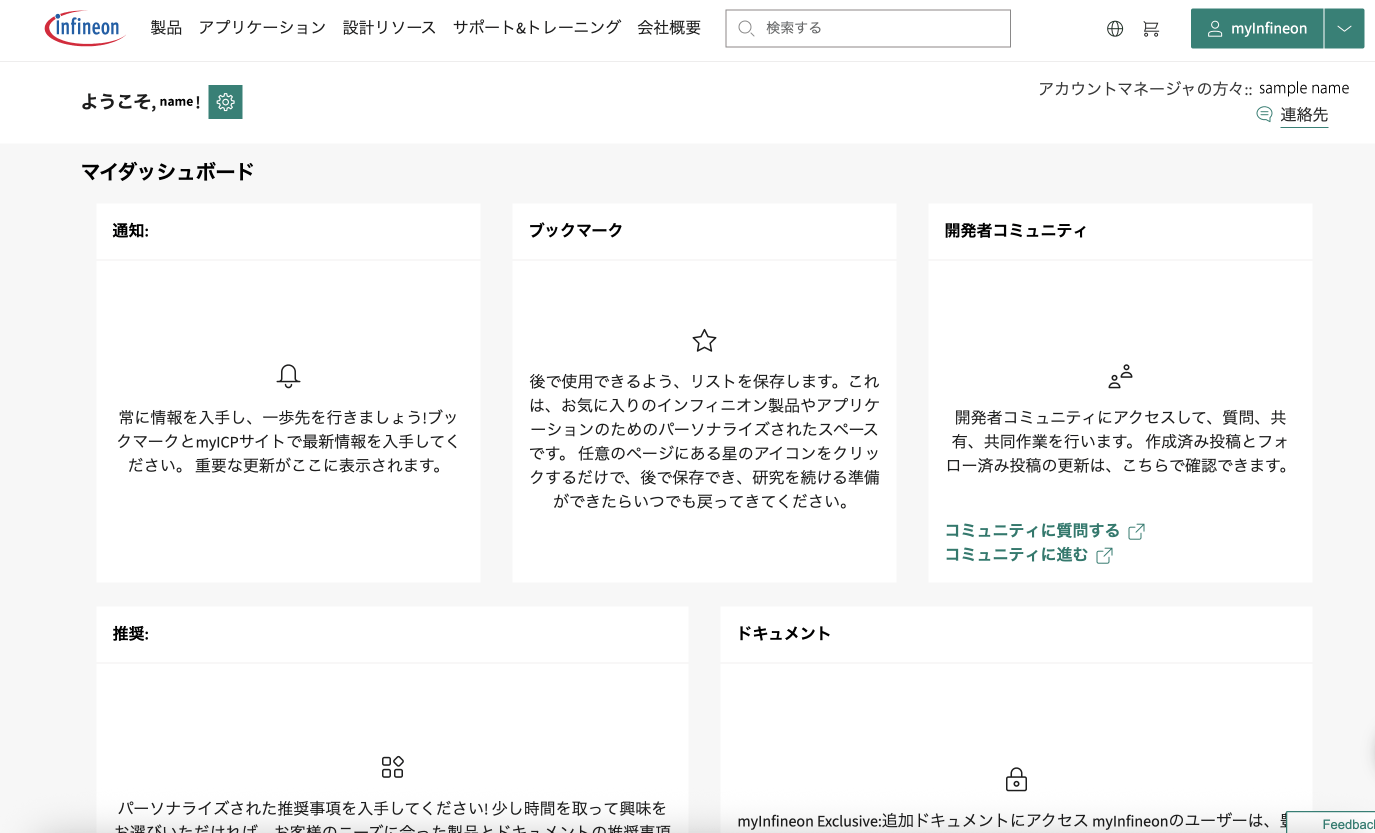
Task: Click the chat bubble icon beside 連絡先
Action: [x=1264, y=115]
